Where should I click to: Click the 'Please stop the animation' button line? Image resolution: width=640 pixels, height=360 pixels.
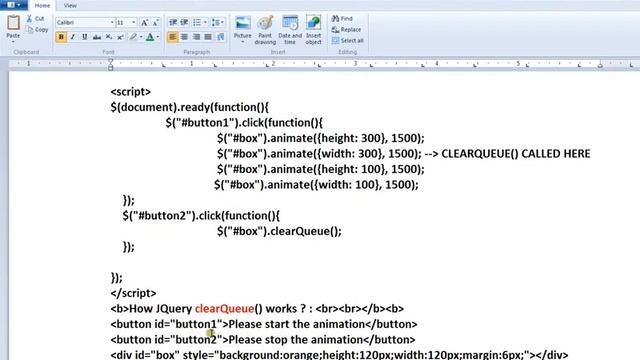coord(263,340)
